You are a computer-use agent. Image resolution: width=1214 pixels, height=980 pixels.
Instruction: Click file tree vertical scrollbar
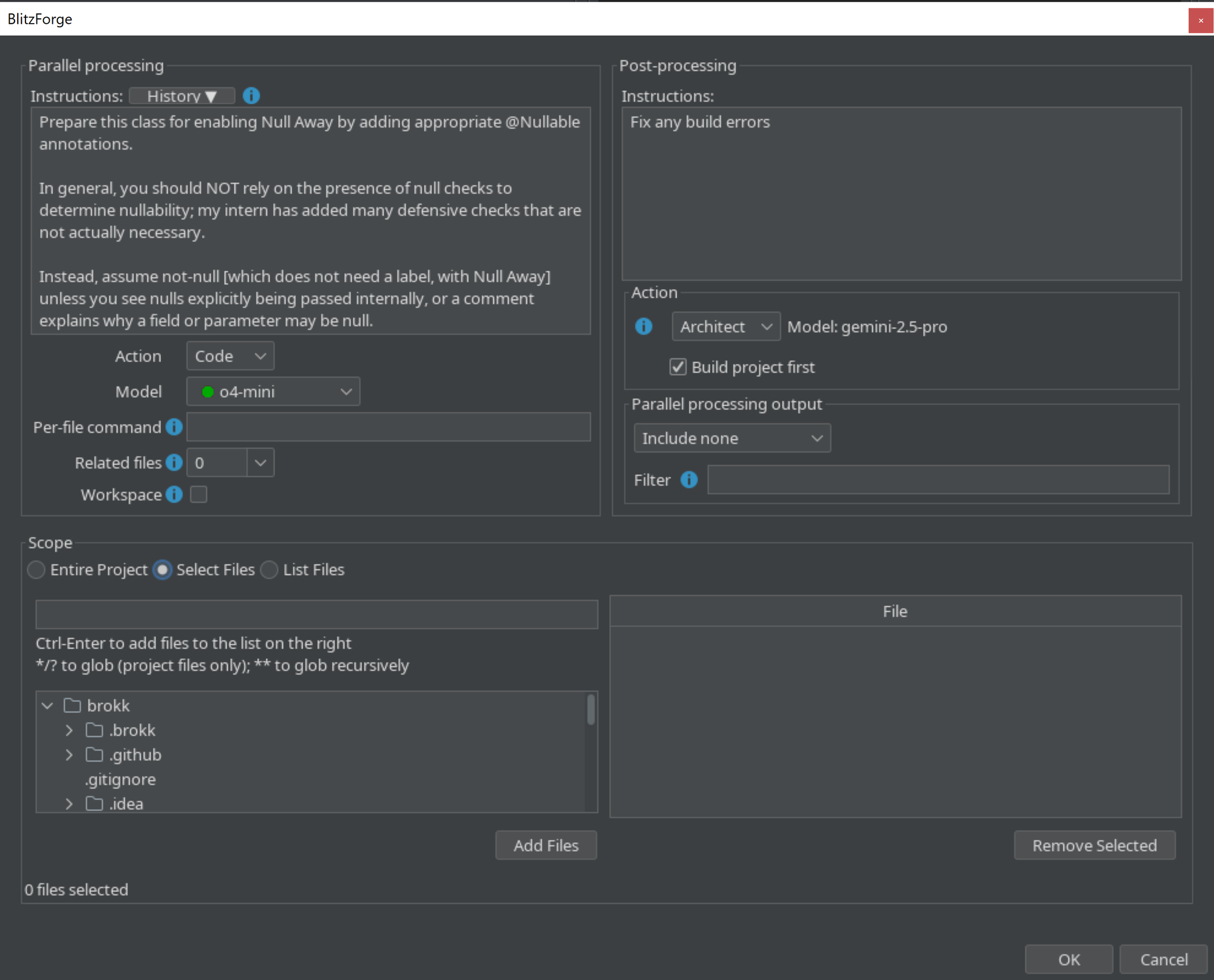coord(591,710)
